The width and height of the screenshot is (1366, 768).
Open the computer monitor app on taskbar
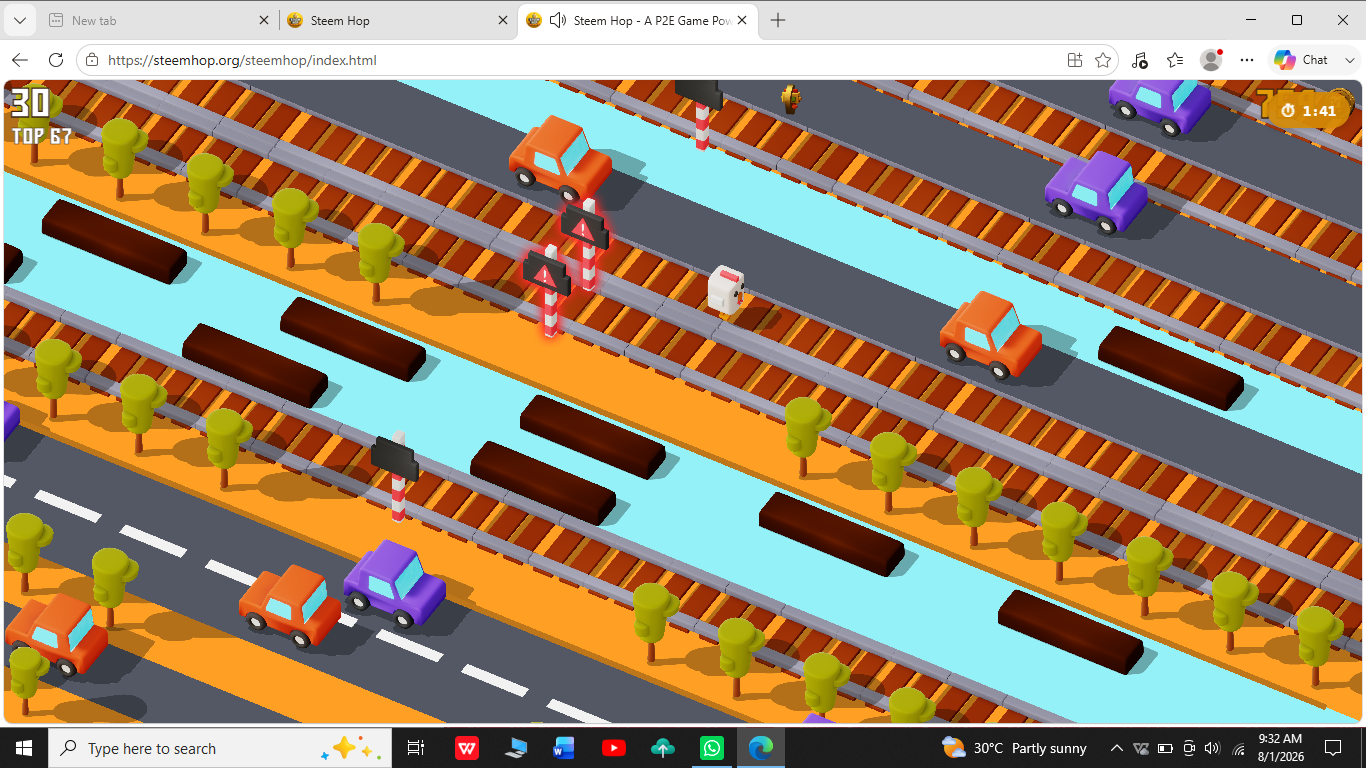tap(516, 748)
